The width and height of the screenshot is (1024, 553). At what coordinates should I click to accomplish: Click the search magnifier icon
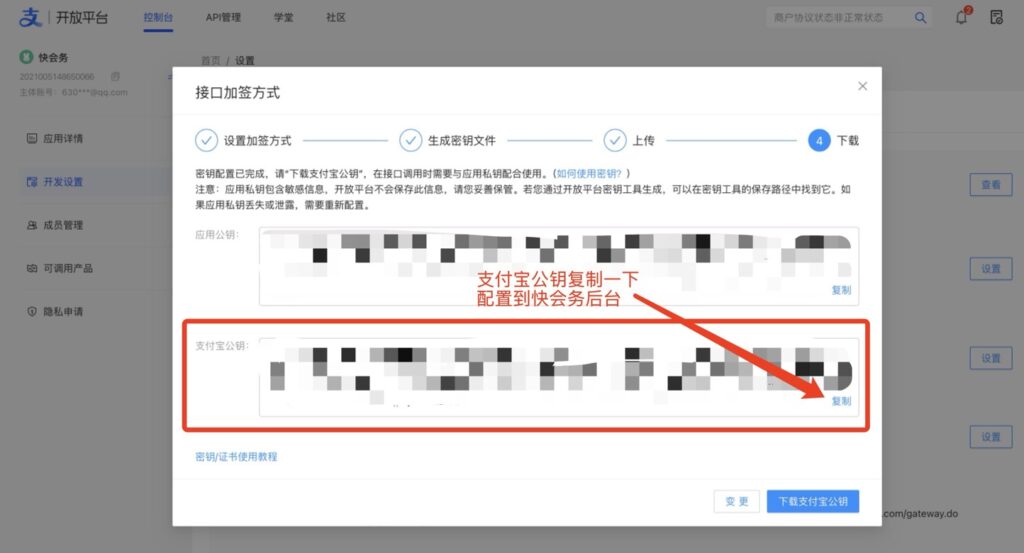tap(920, 18)
